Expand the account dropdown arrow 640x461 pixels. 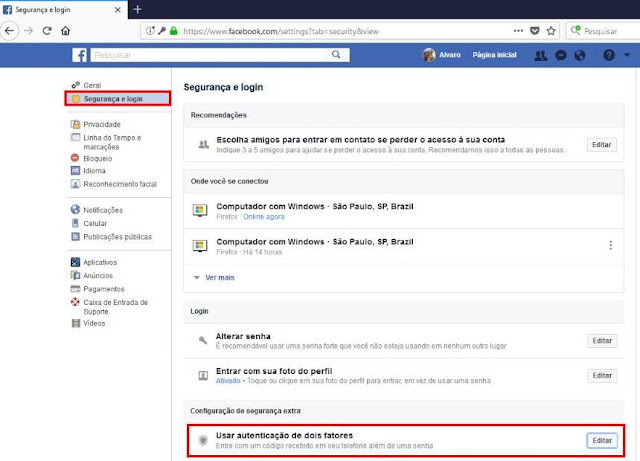tap(627, 55)
